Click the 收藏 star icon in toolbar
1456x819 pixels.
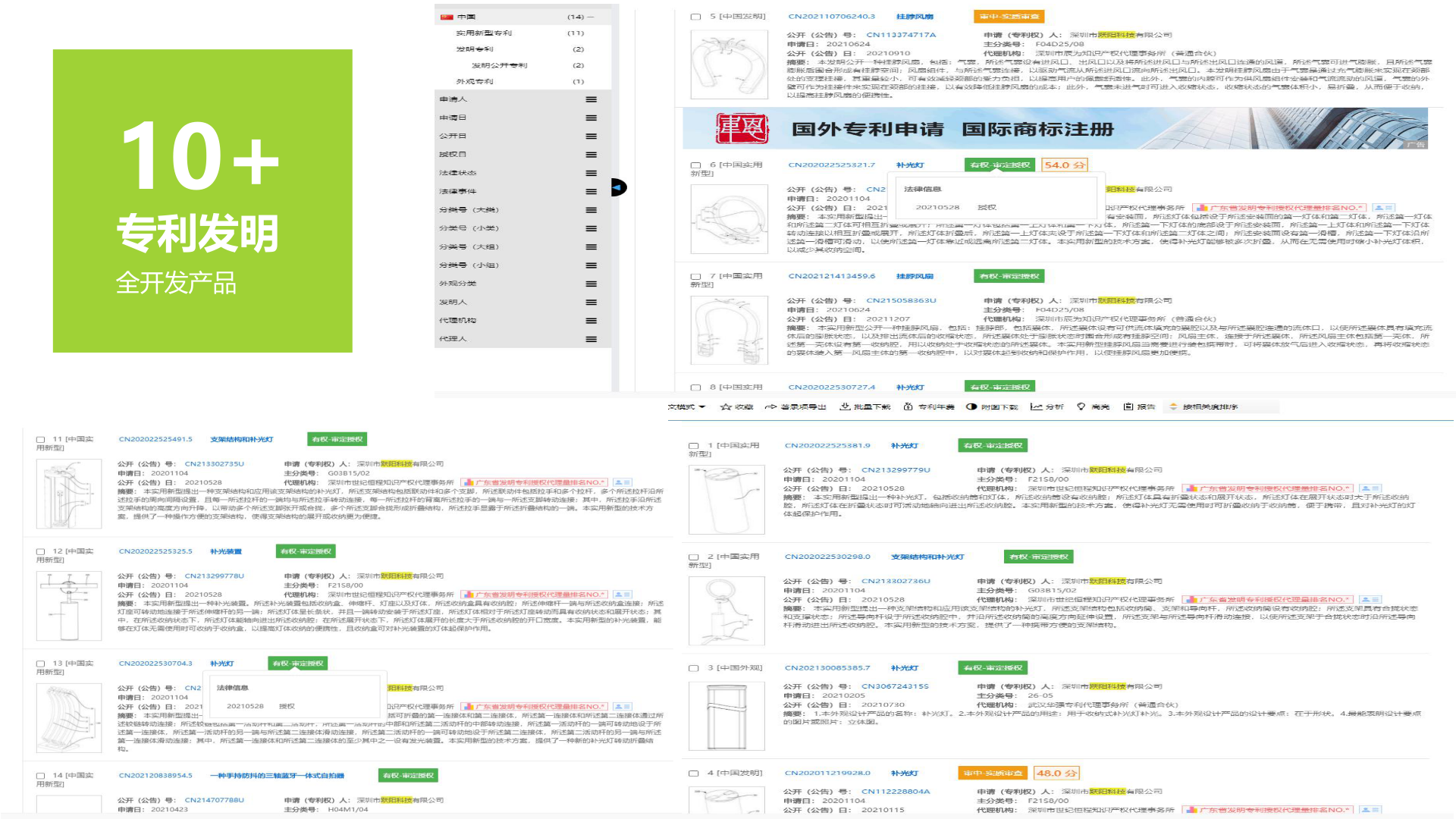pos(726,407)
